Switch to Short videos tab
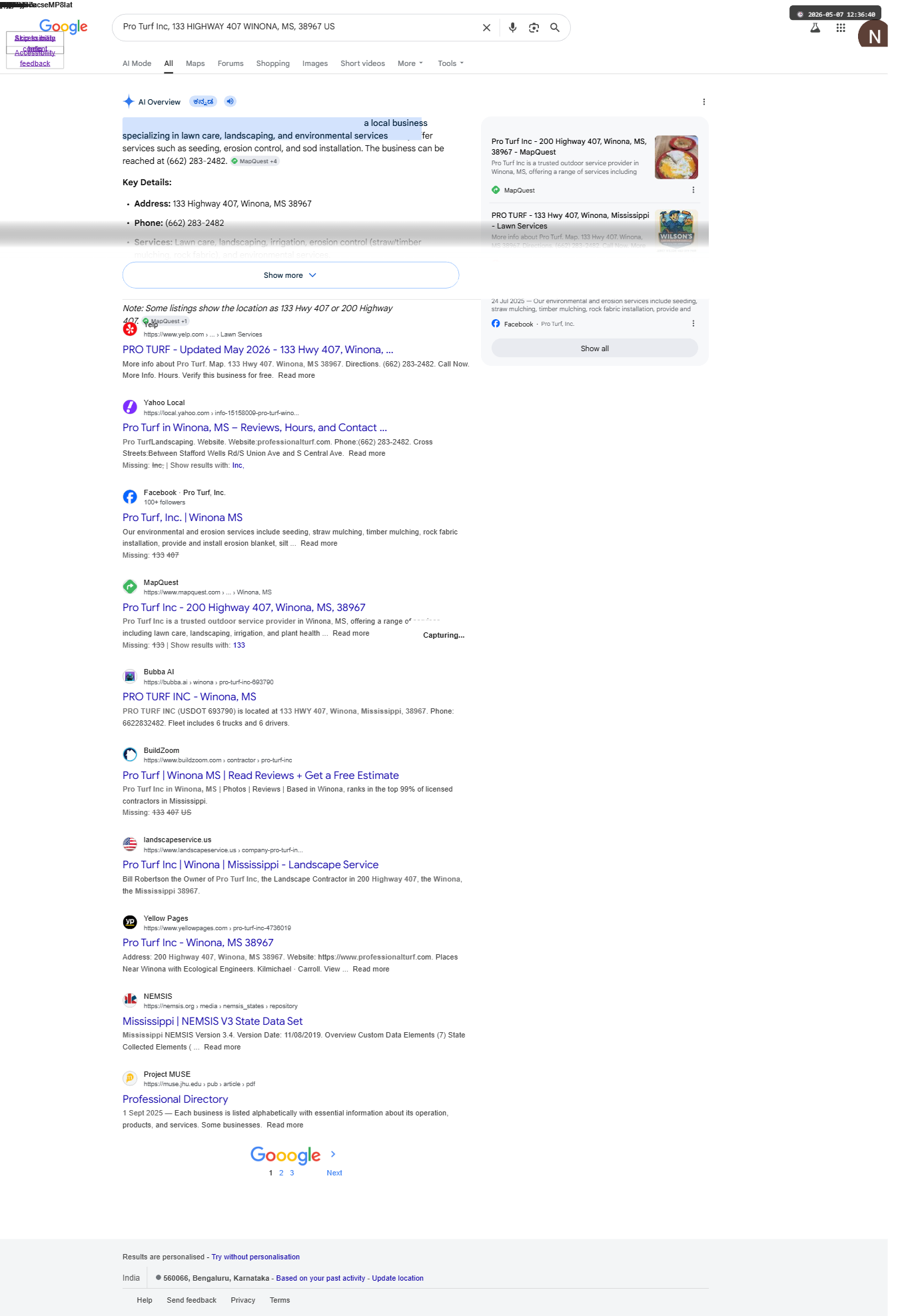 tap(362, 63)
